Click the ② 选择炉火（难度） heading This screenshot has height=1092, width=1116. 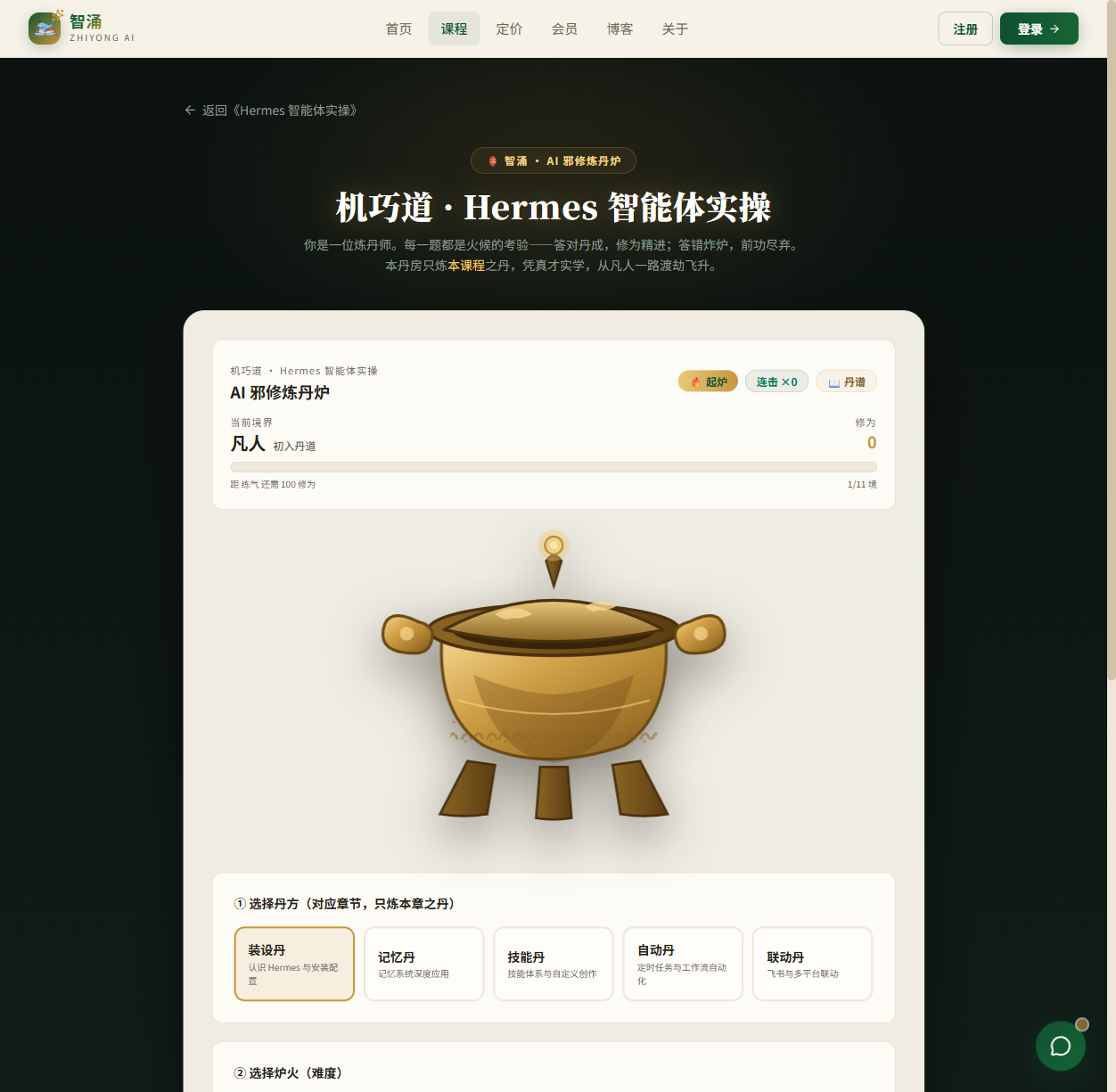288,1073
